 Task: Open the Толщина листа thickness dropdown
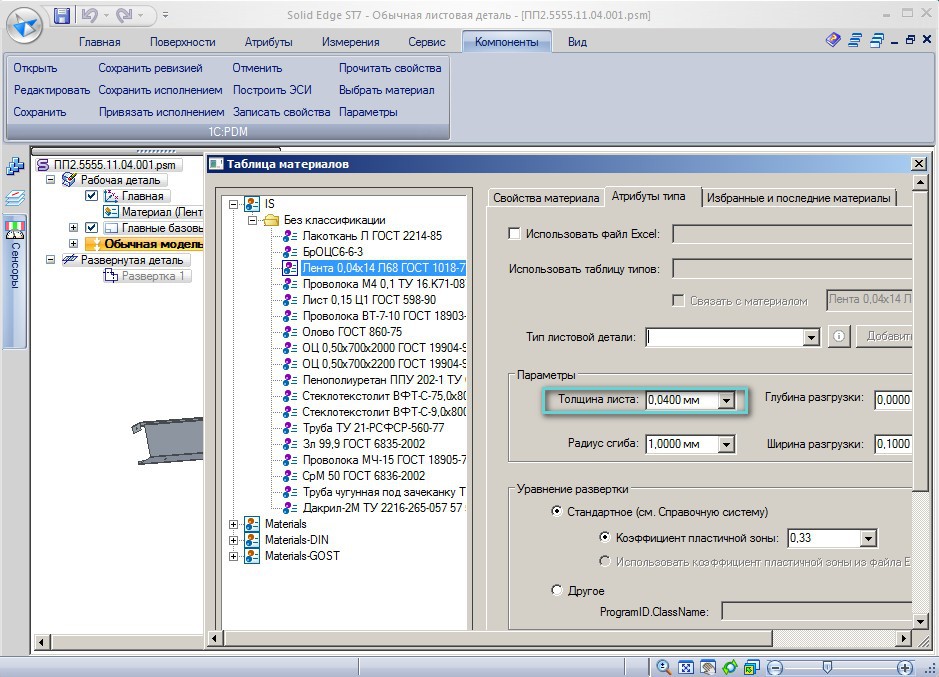pos(727,400)
